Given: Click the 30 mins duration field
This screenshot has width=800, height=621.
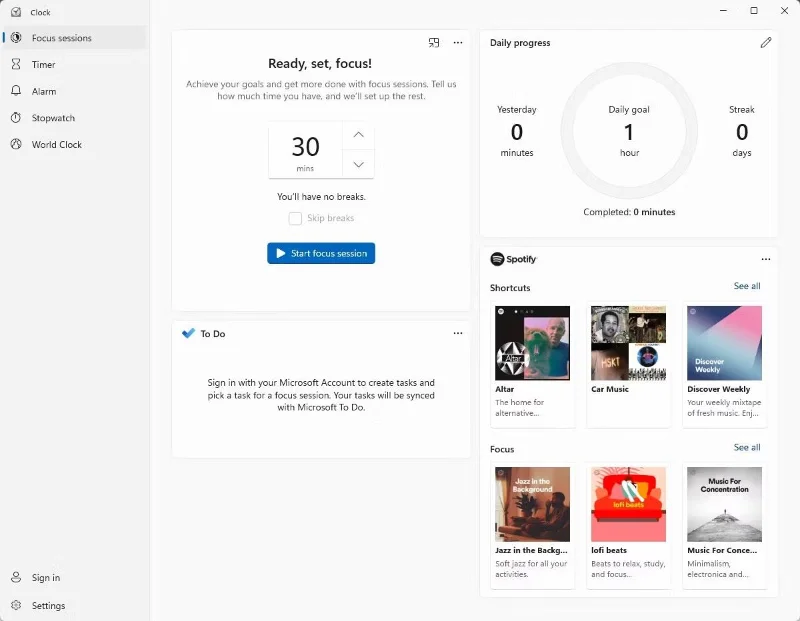Looking at the screenshot, I should tap(305, 150).
